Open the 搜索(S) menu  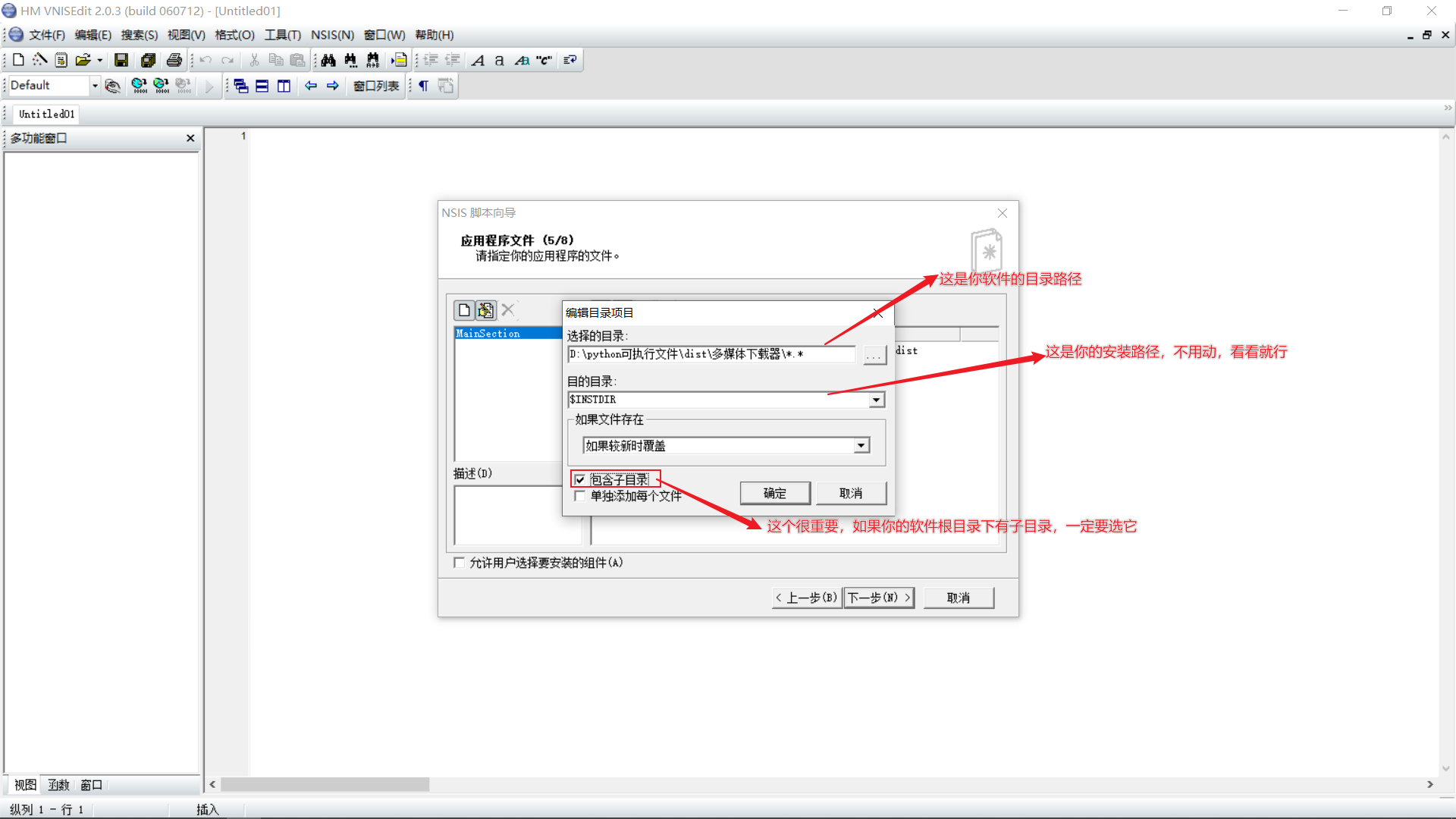click(x=140, y=35)
